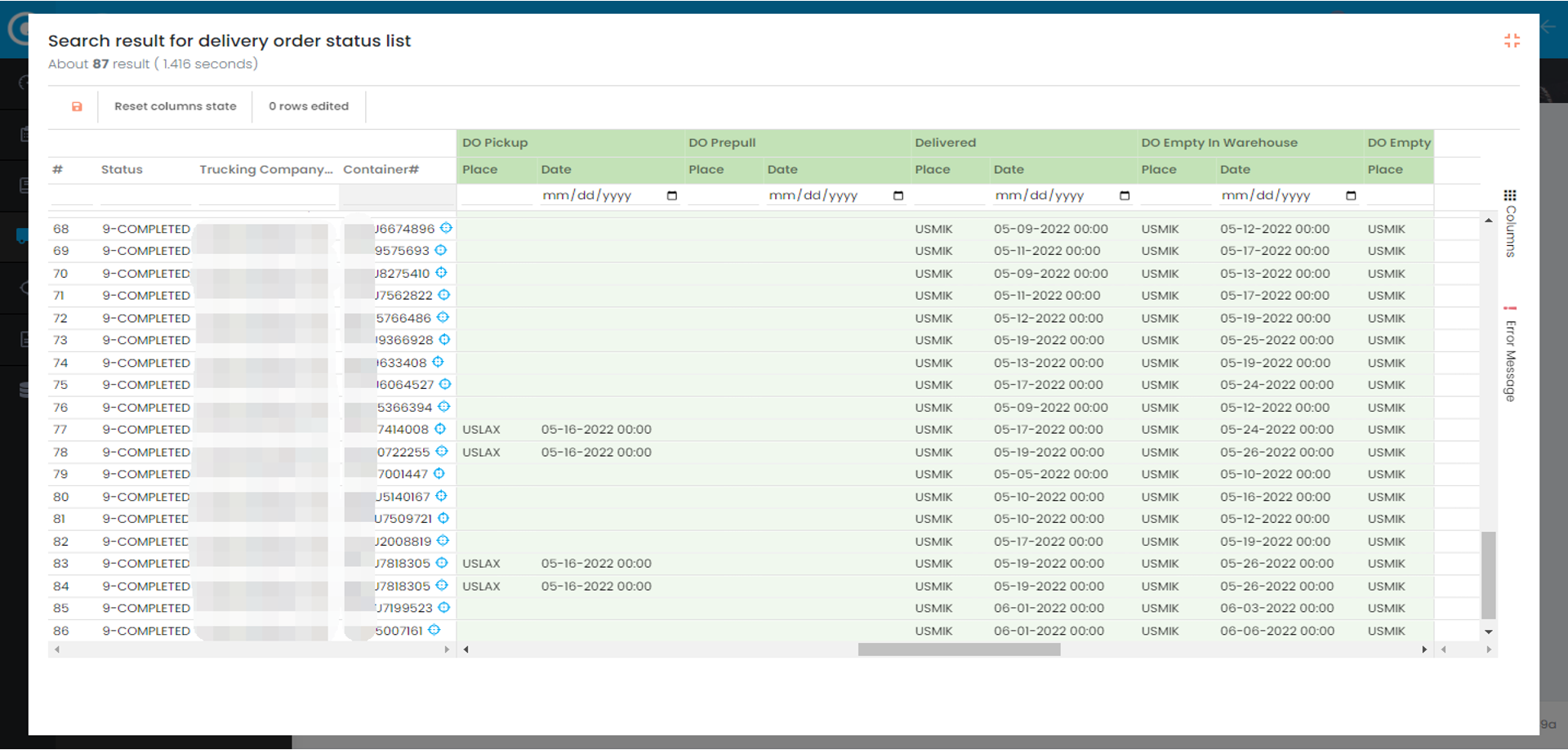Click the locate icon for container row 85

click(x=444, y=608)
